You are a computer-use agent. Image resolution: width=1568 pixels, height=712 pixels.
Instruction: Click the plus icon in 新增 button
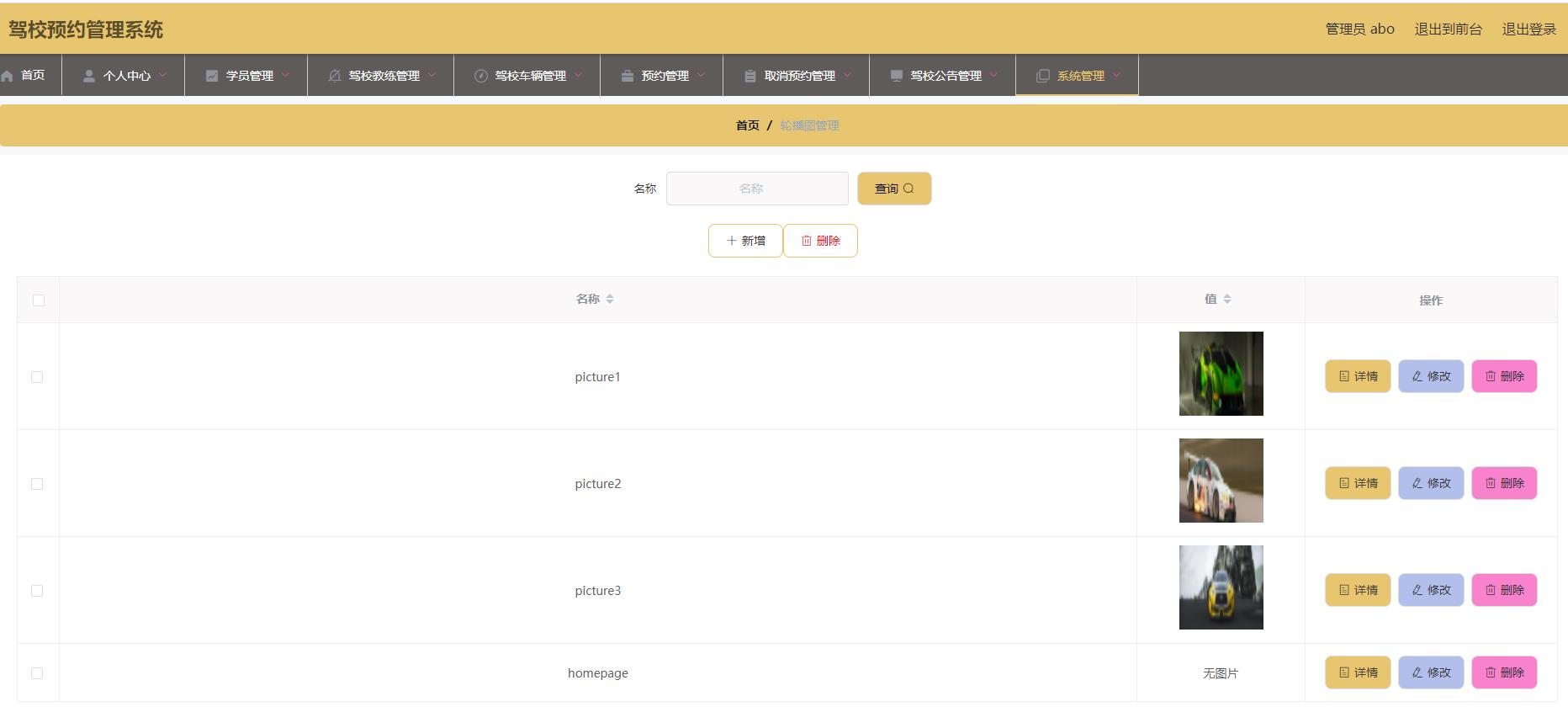[731, 241]
